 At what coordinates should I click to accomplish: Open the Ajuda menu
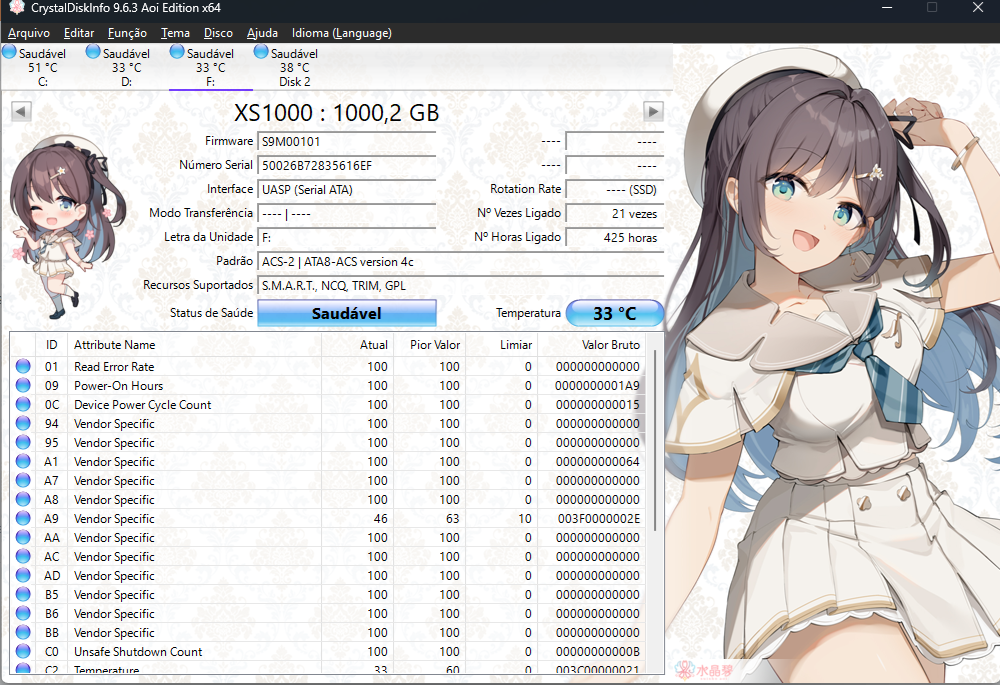(x=262, y=33)
